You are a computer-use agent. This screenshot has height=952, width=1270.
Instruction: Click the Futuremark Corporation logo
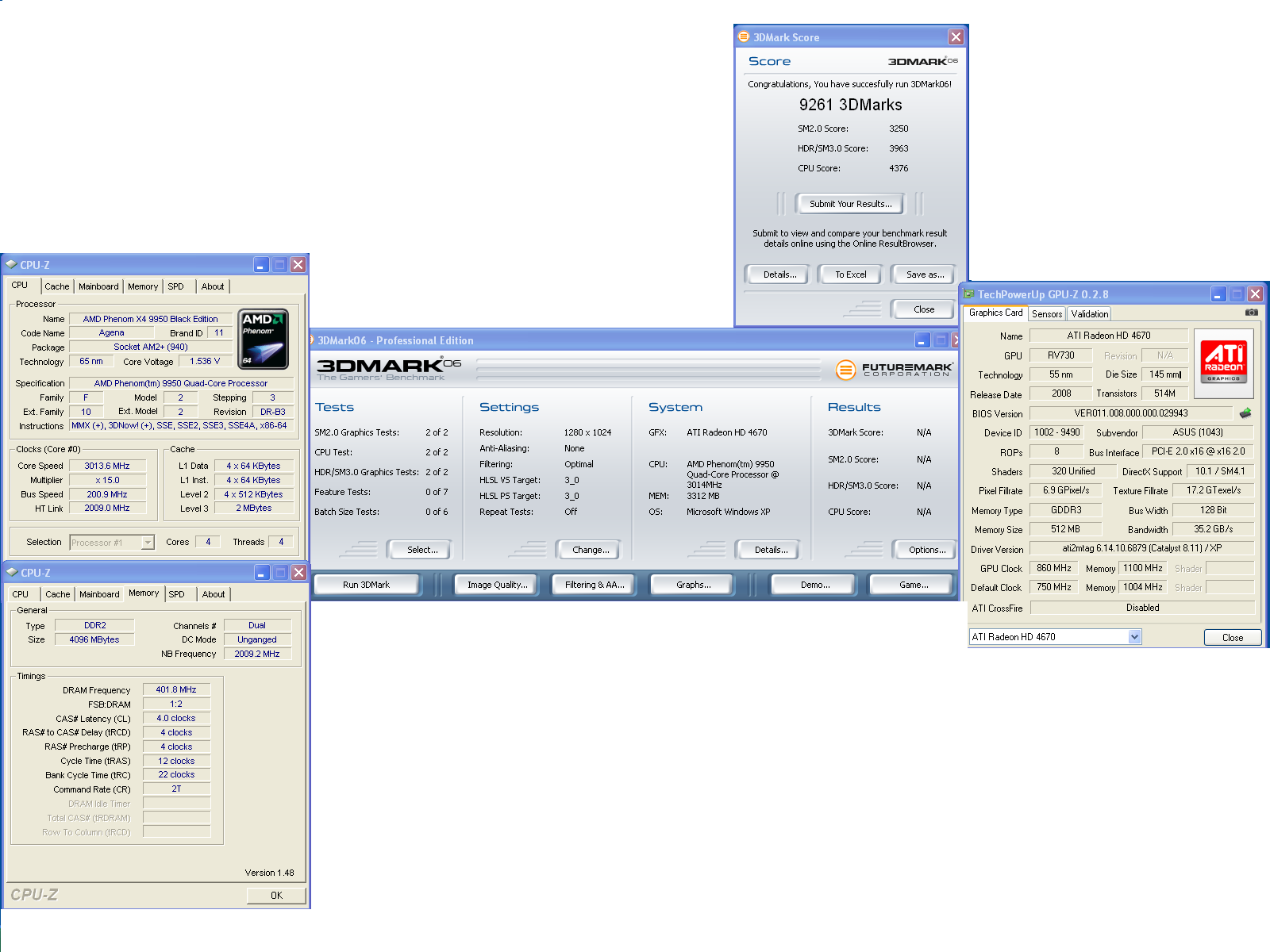(894, 369)
